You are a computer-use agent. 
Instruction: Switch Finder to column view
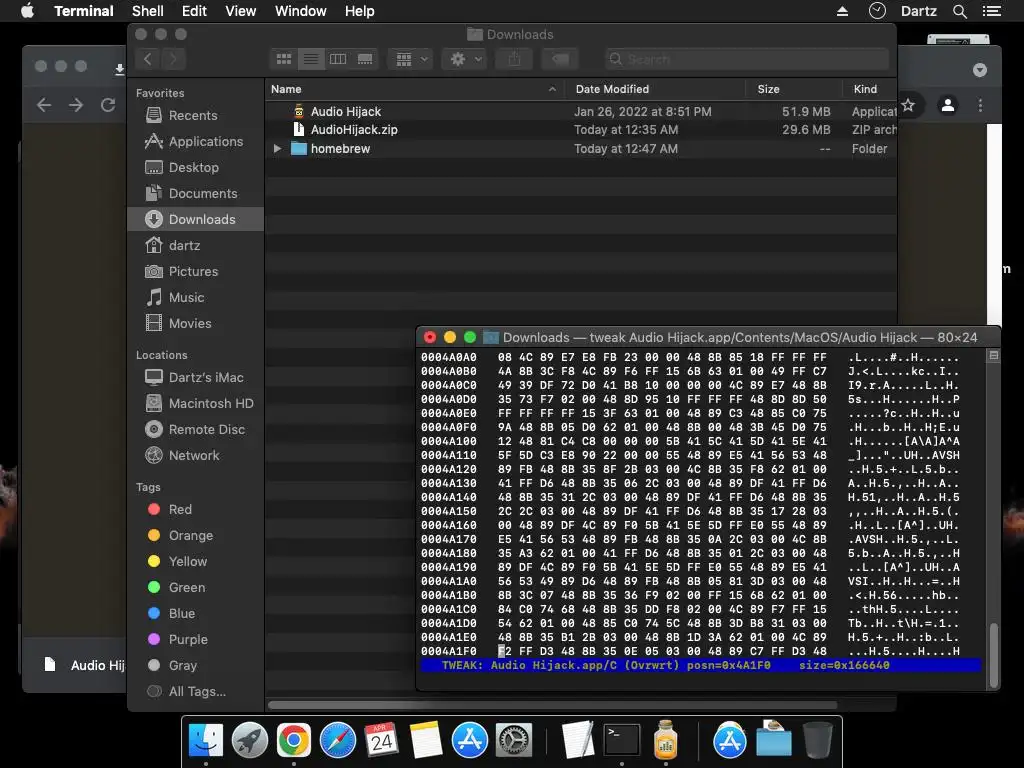pyautogui.click(x=338, y=59)
